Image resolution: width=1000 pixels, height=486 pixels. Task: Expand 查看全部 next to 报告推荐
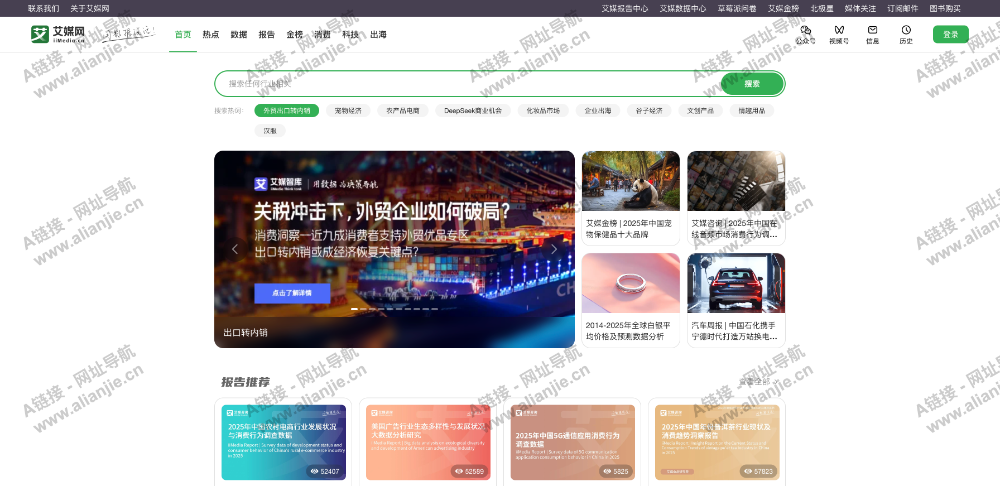tap(759, 381)
